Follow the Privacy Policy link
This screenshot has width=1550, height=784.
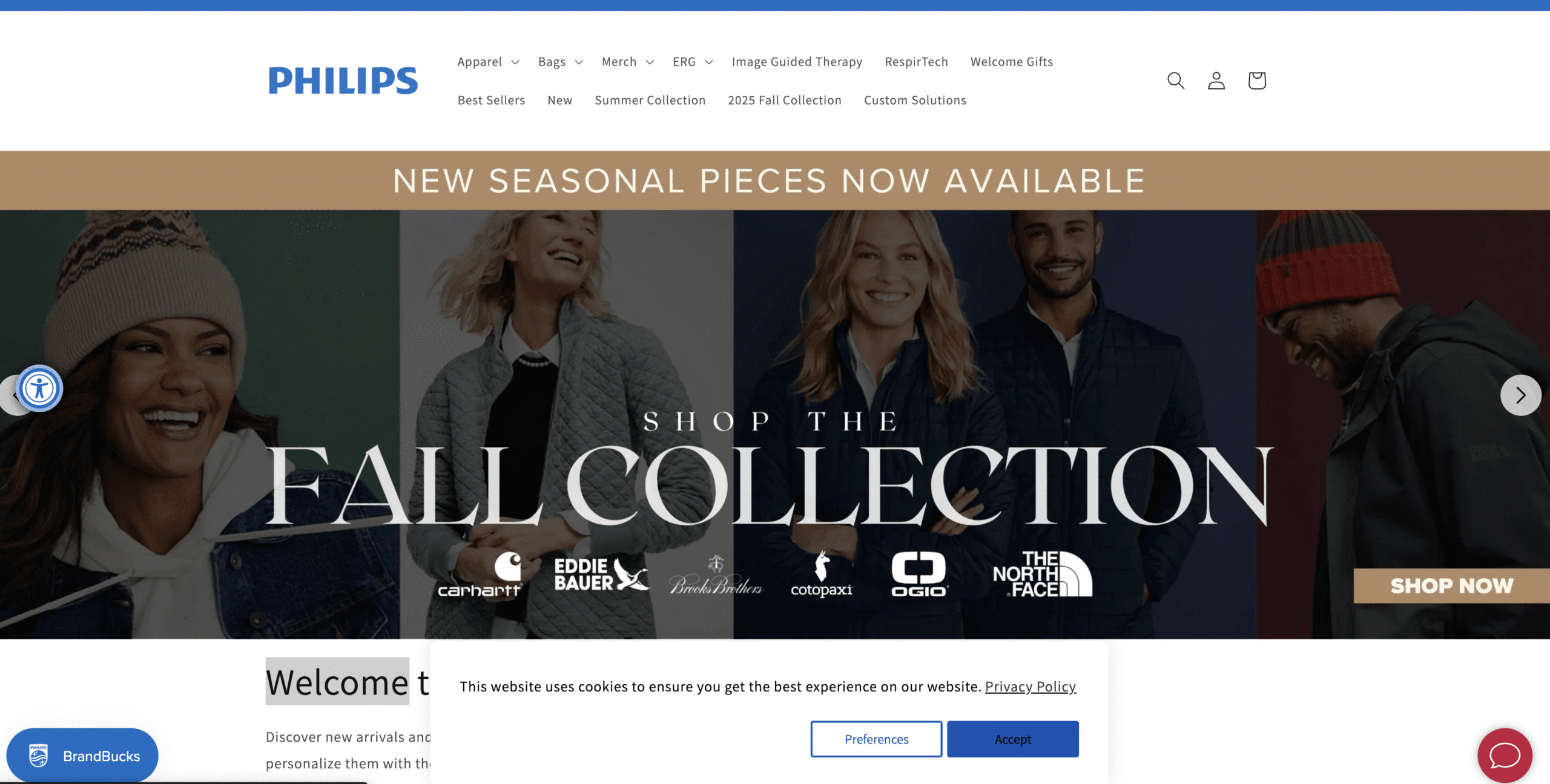coord(1030,687)
